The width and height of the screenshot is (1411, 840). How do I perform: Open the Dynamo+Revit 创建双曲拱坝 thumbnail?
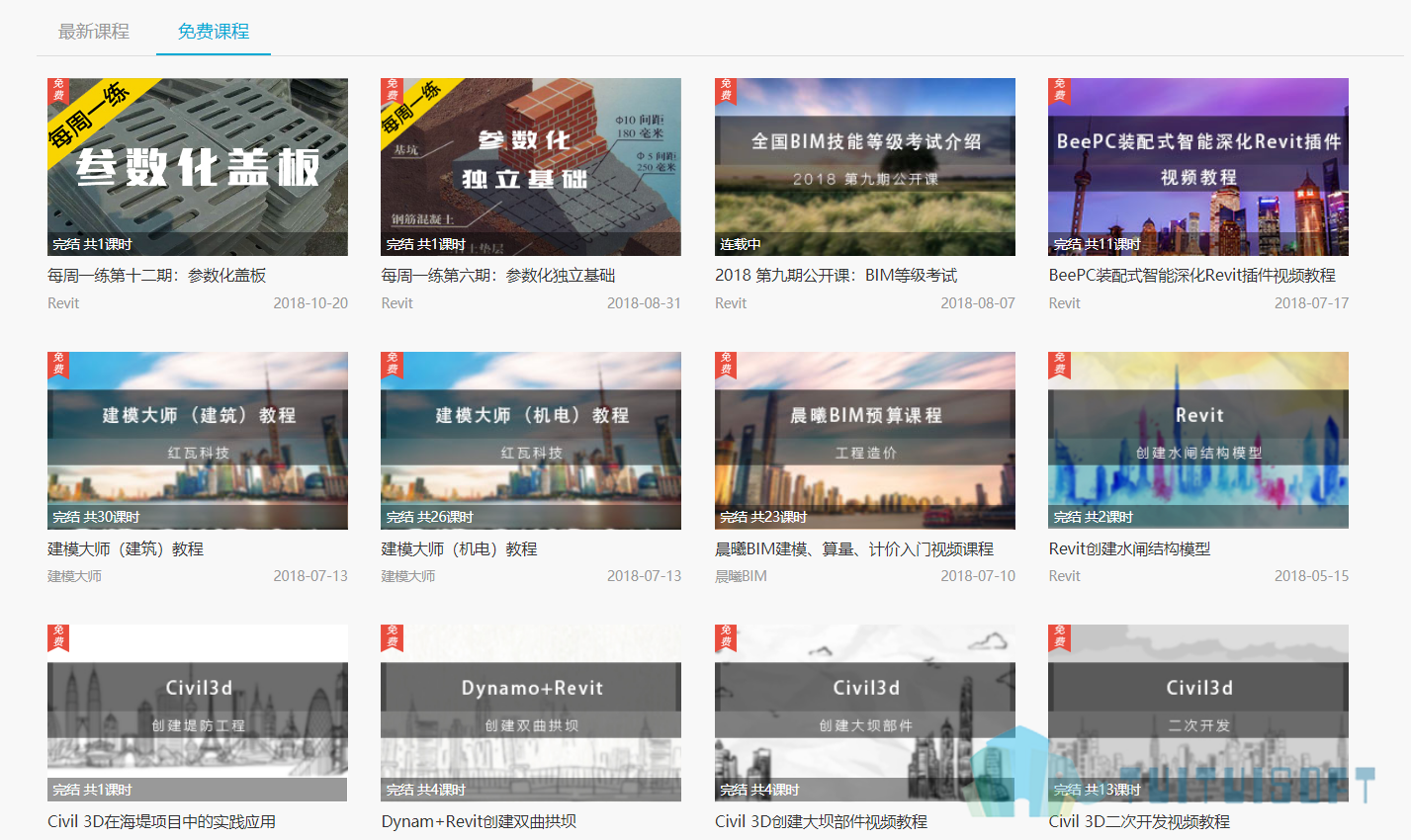[531, 713]
